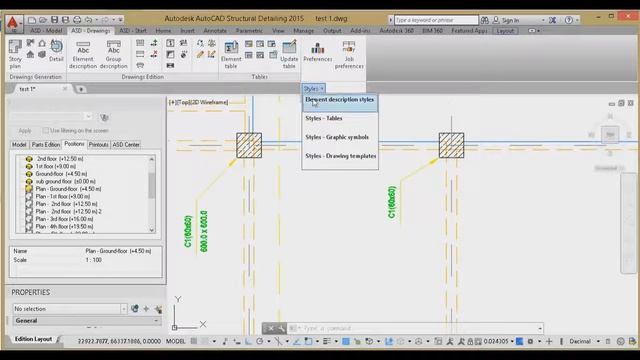Image resolution: width=640 pixels, height=360 pixels.
Task: Open the Printouts tab in Inspector
Action: [x=98, y=144]
